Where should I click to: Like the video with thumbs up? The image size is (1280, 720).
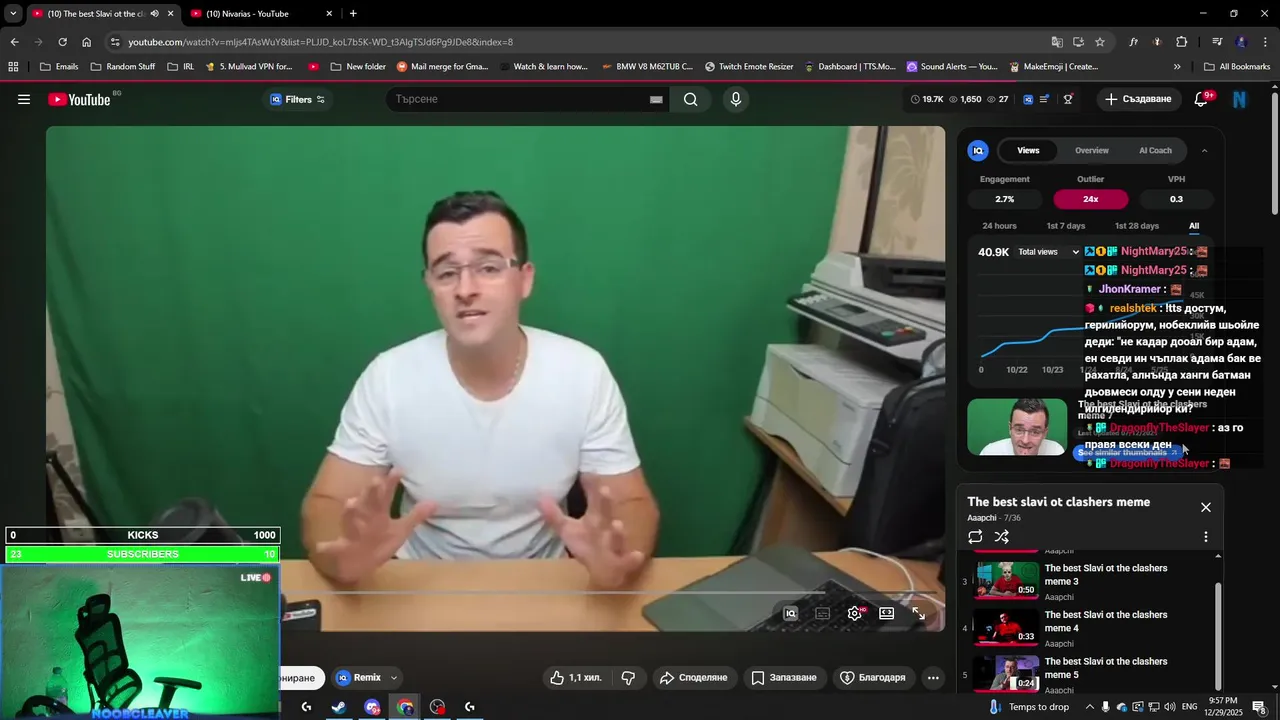(x=575, y=678)
